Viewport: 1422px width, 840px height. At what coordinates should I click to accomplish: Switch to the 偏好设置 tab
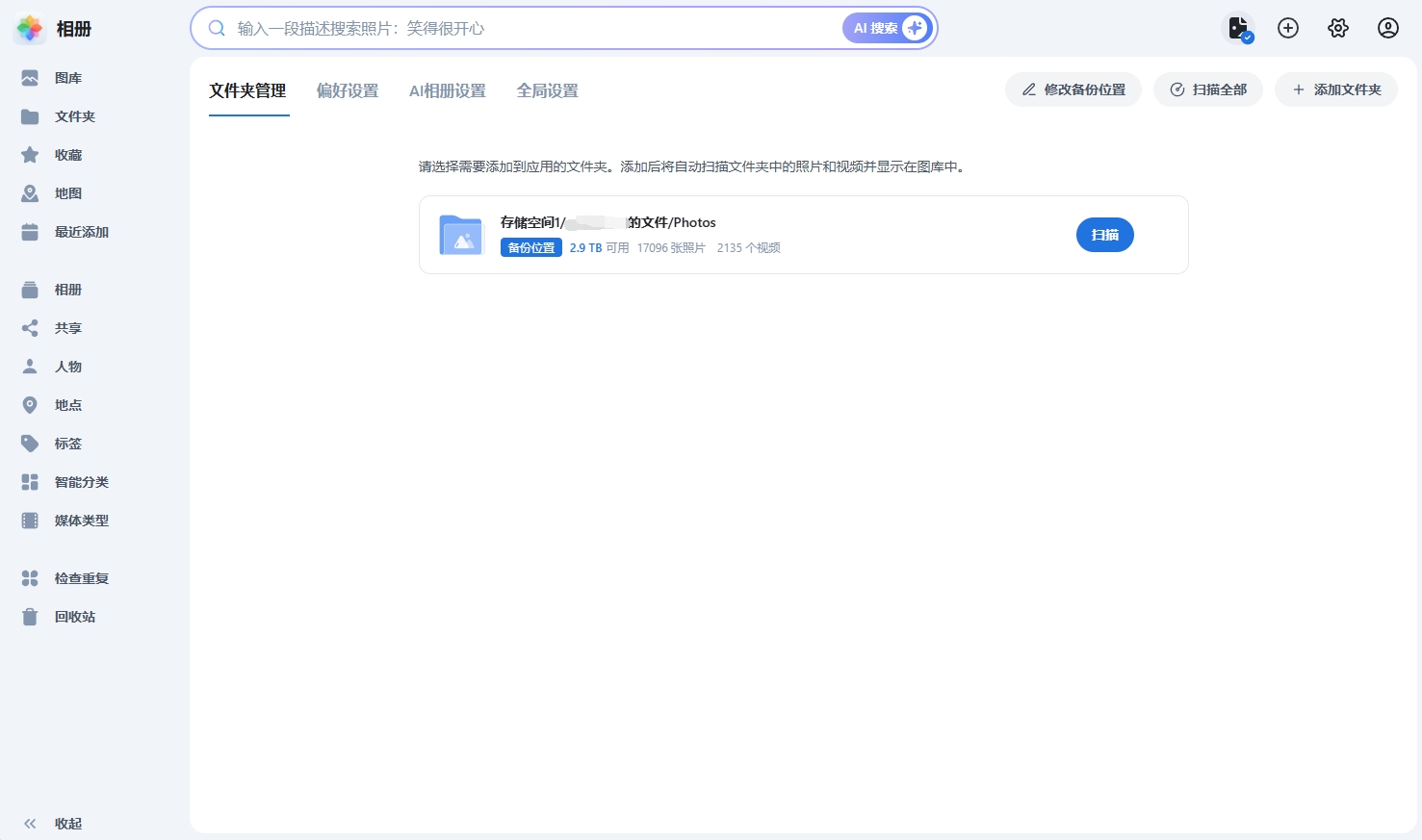[x=348, y=89]
